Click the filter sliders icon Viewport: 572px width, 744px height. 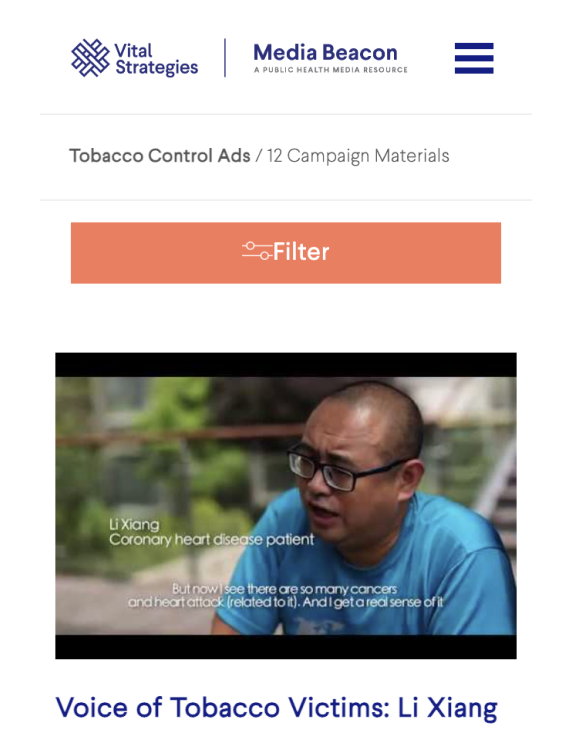257,251
